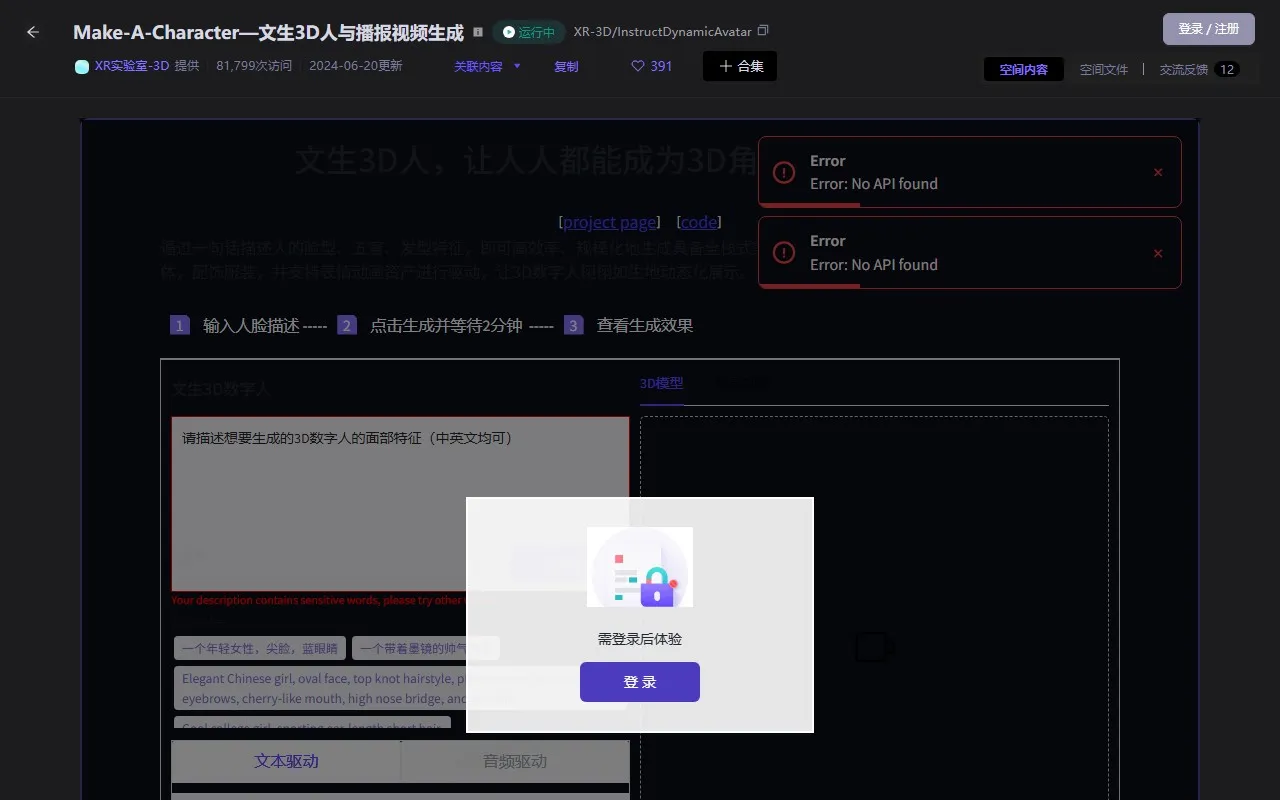Image resolution: width=1280 pixels, height=800 pixels.
Task: Switch to the 音频驱动 tab
Action: pos(514,761)
